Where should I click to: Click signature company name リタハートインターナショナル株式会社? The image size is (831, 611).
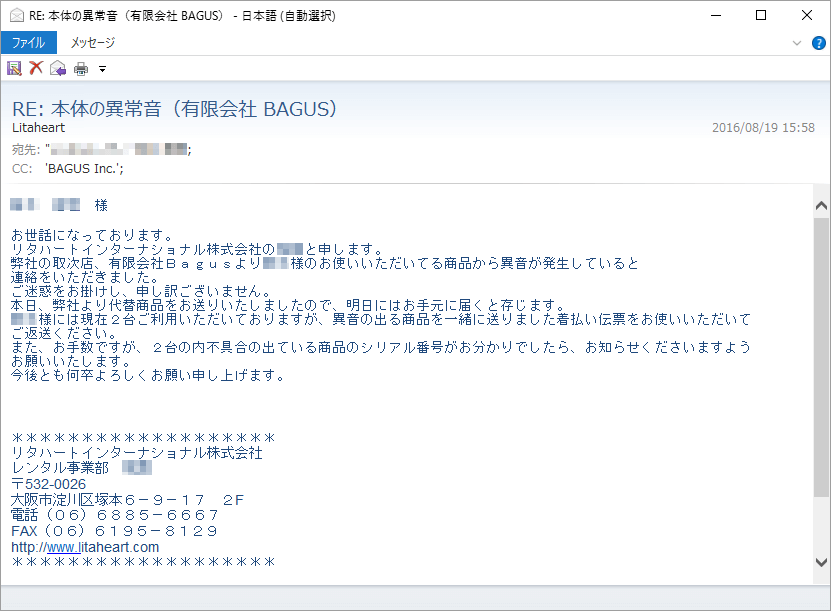point(137,453)
